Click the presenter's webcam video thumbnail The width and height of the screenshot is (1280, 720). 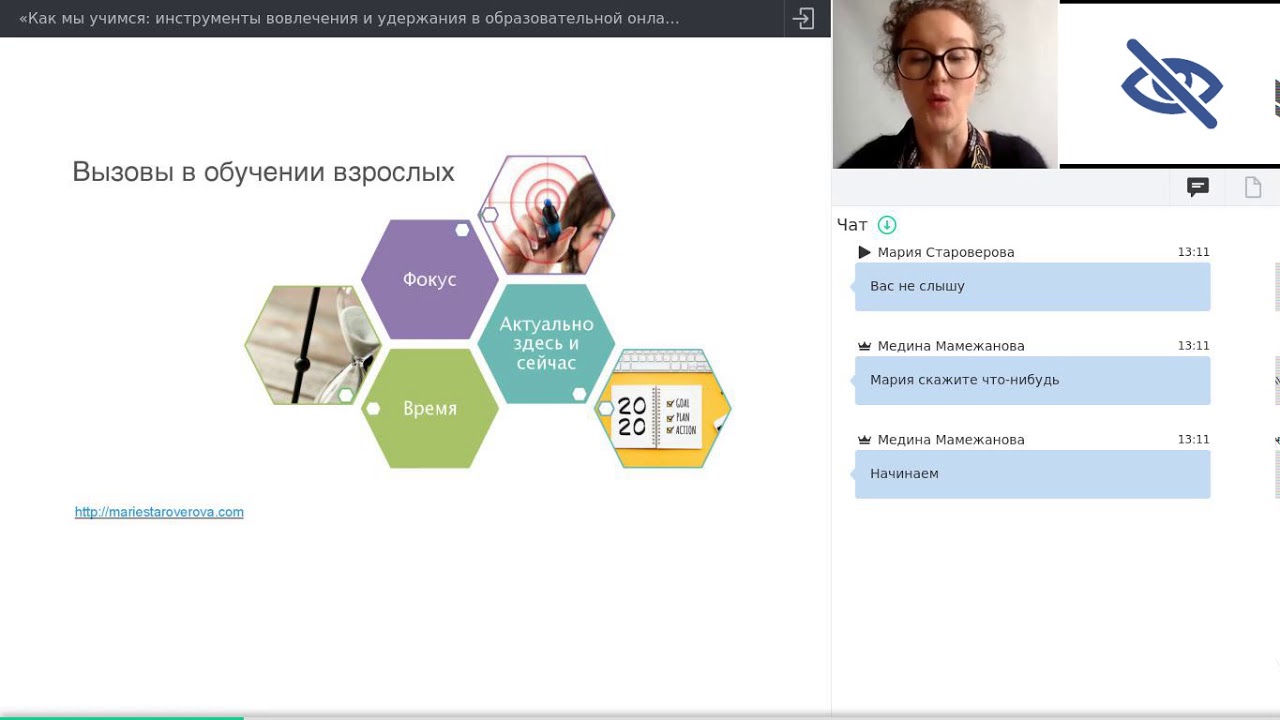pyautogui.click(x=945, y=84)
